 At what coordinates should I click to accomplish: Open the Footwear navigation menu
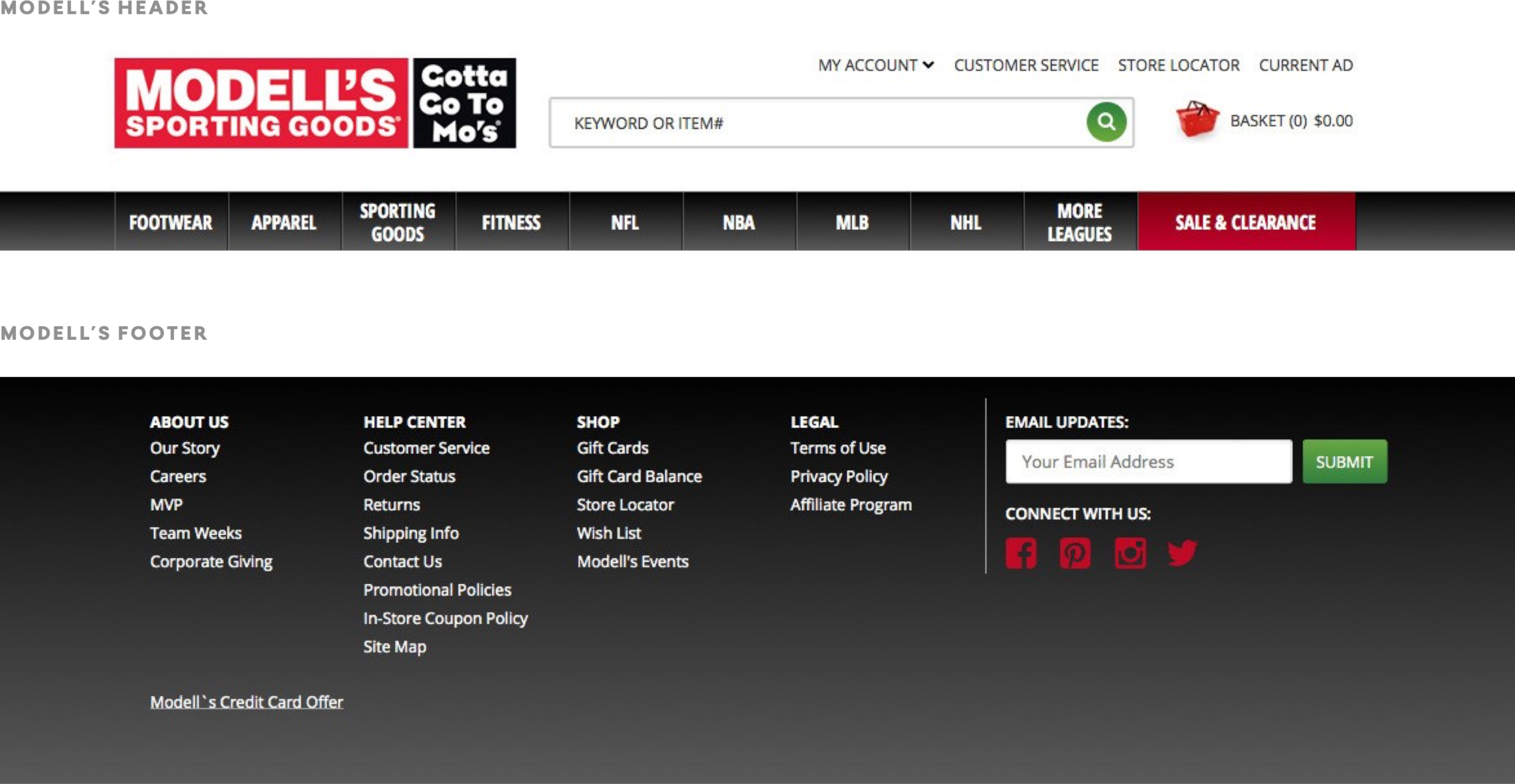coord(171,222)
